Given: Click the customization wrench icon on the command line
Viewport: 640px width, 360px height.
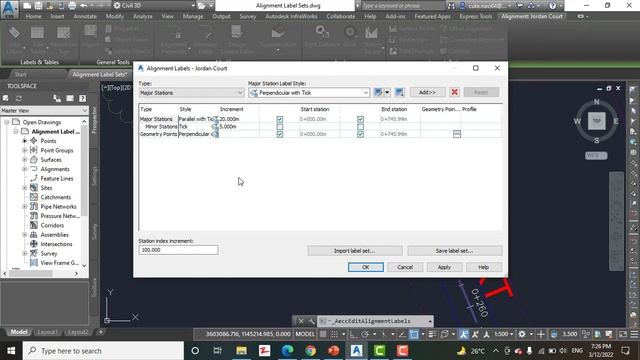Looking at the screenshot, I should click(x=311, y=321).
